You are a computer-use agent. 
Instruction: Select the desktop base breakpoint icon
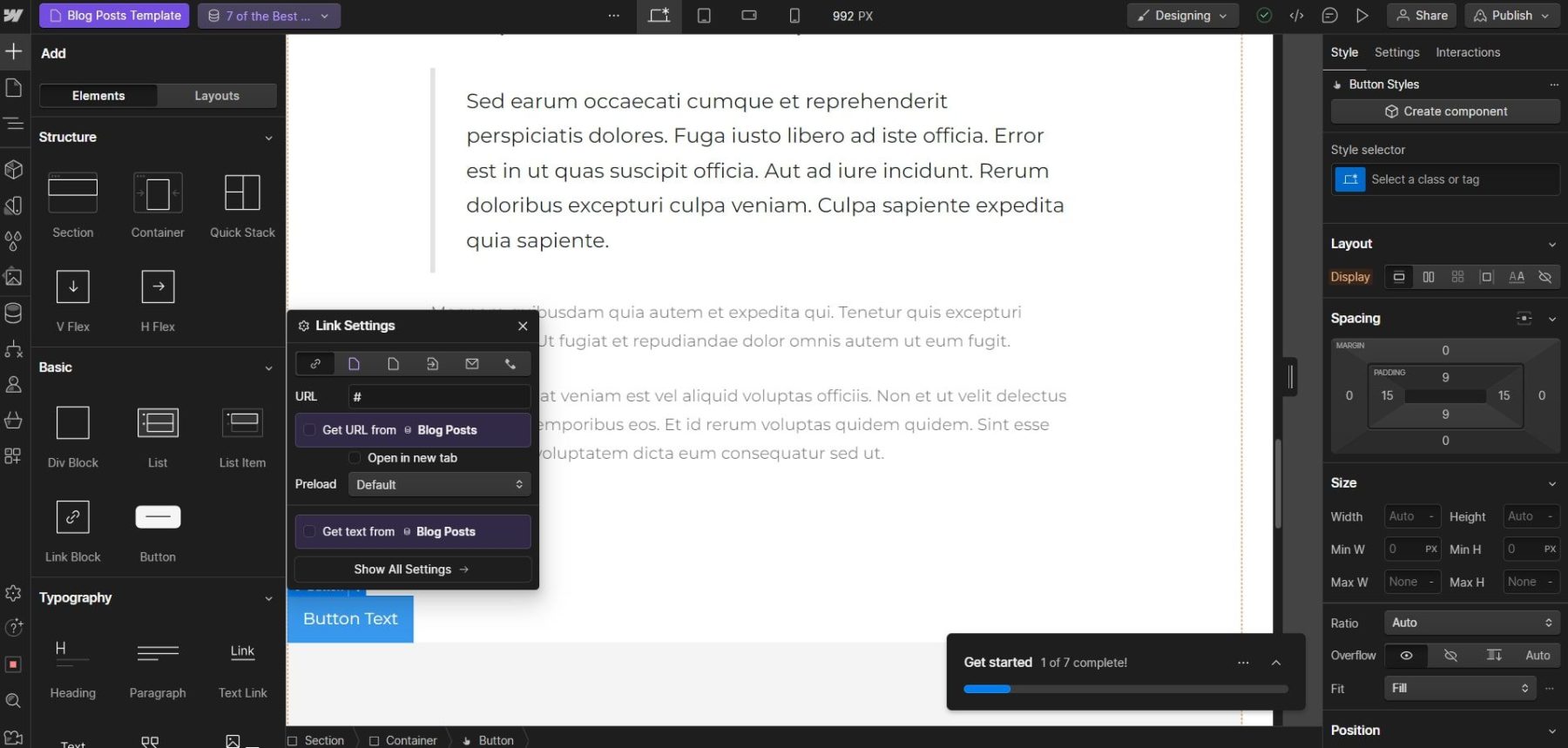659,16
